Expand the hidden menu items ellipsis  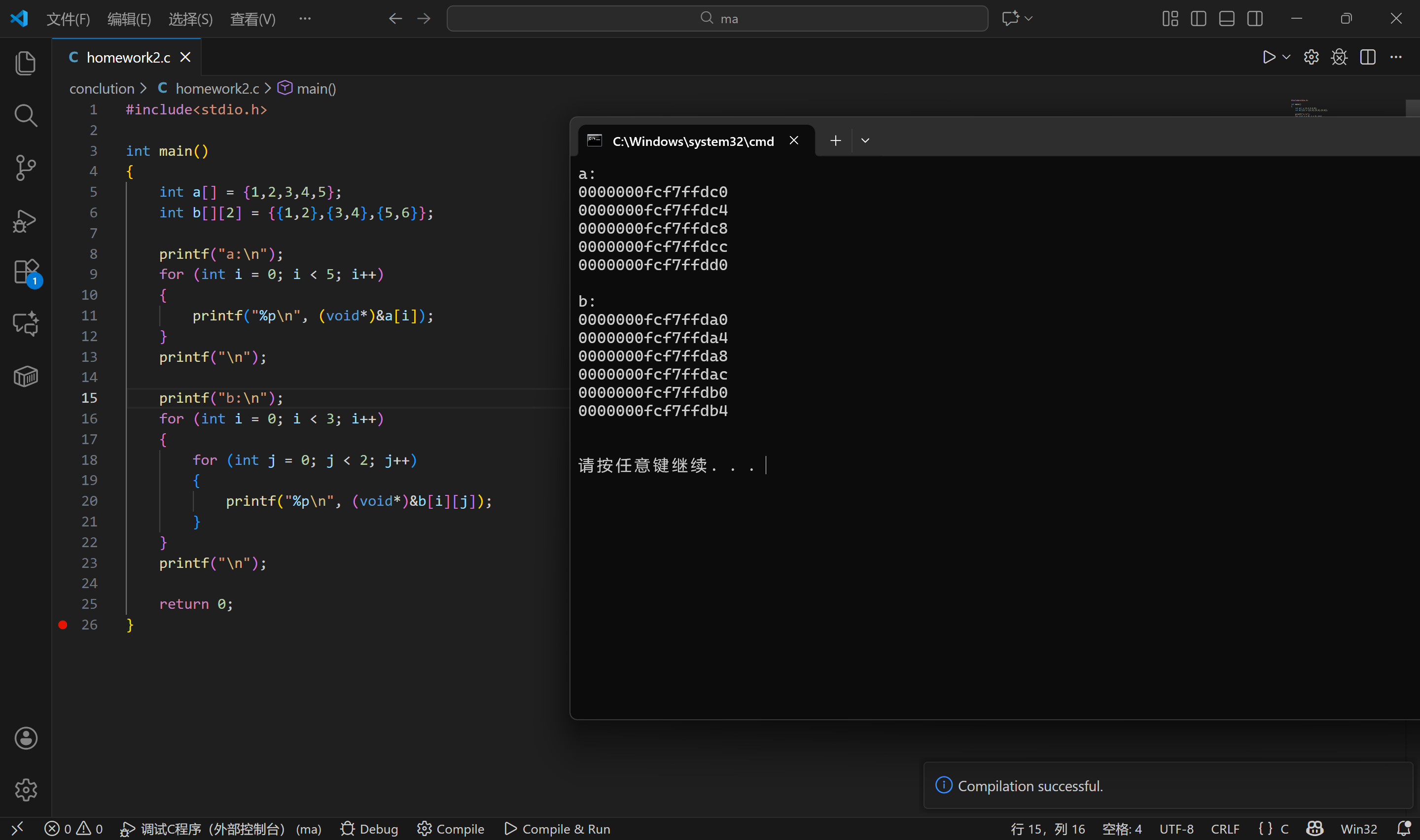point(305,19)
